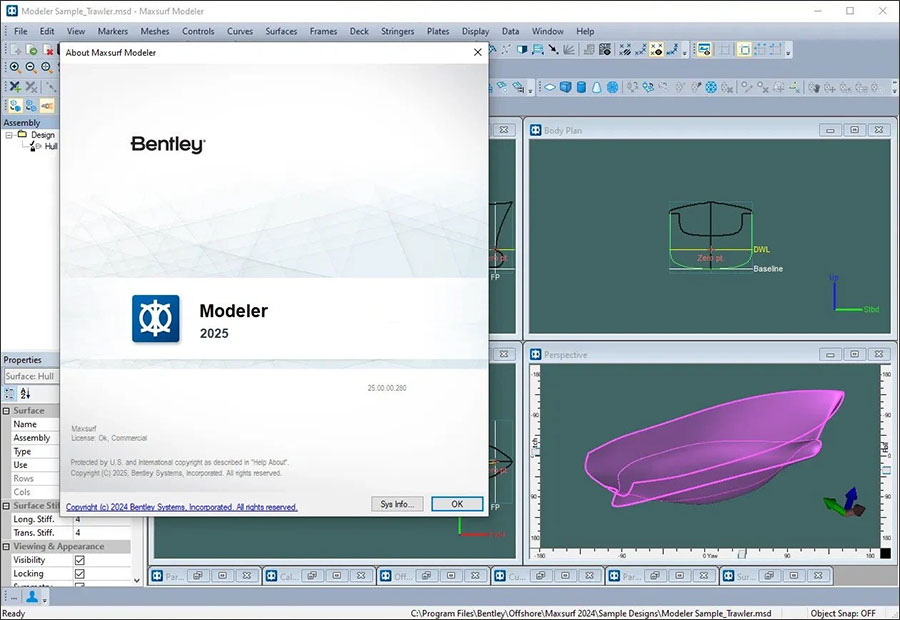The height and width of the screenshot is (620, 900).
Task: Click the Zoom Out magnifier icon
Action: point(31,68)
